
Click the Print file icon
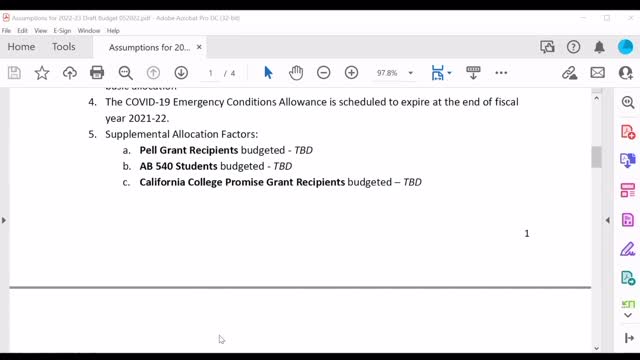[x=97, y=73]
